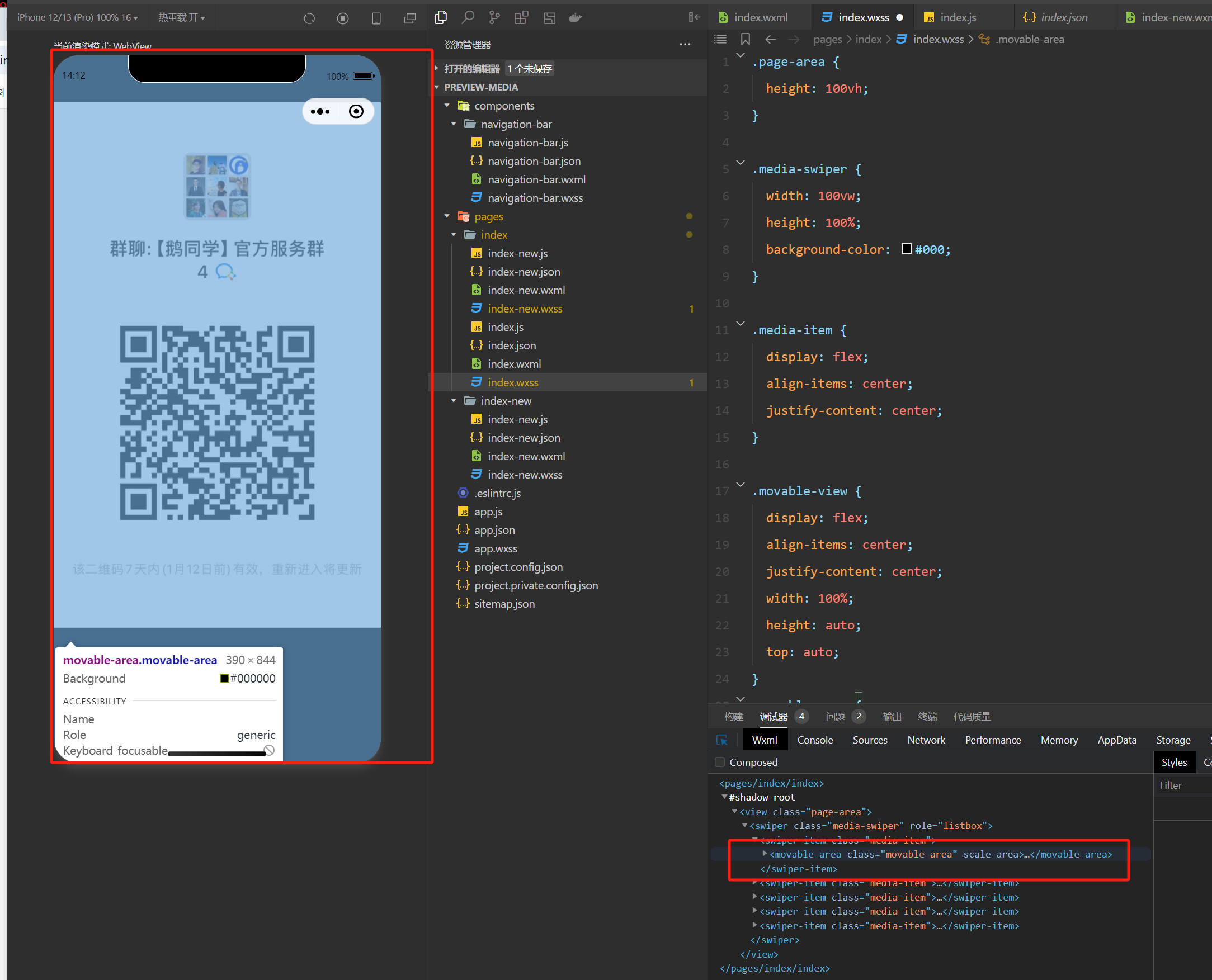The height and width of the screenshot is (980, 1212).
Task: Select the view class="page-area" node
Action: pos(805,811)
